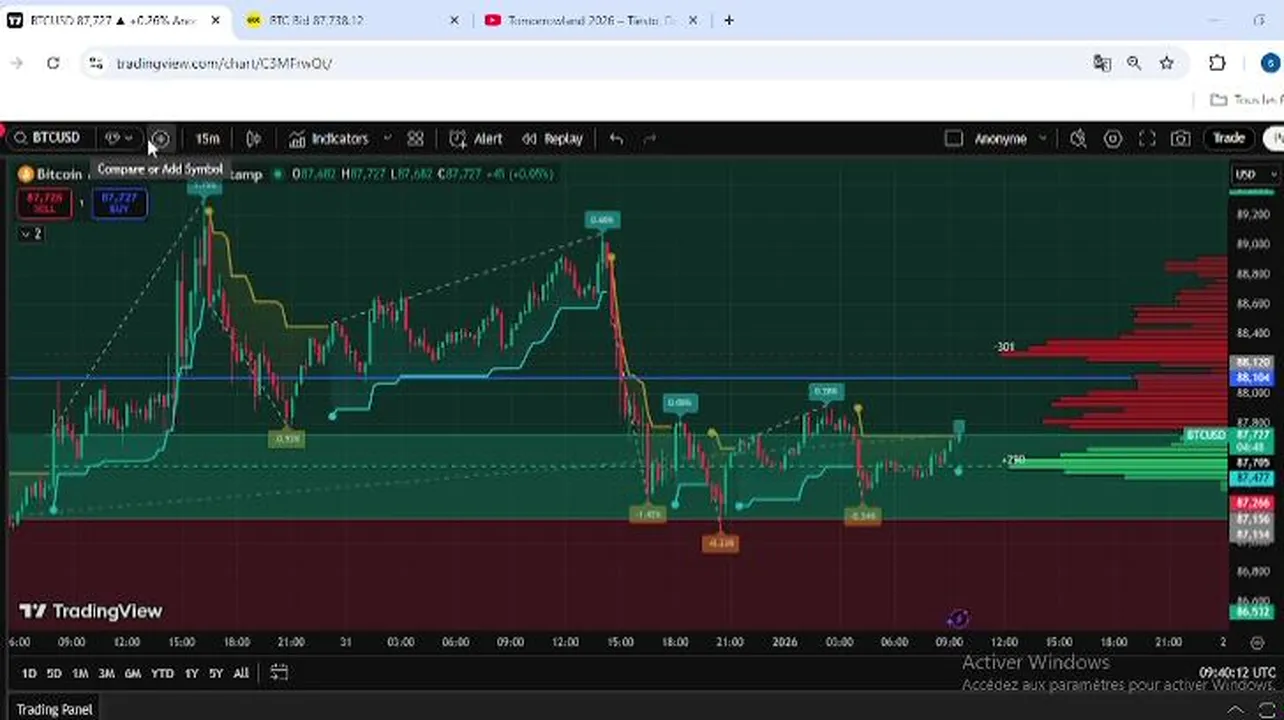
Task: Open the indicator templates grid icon
Action: [x=415, y=139]
